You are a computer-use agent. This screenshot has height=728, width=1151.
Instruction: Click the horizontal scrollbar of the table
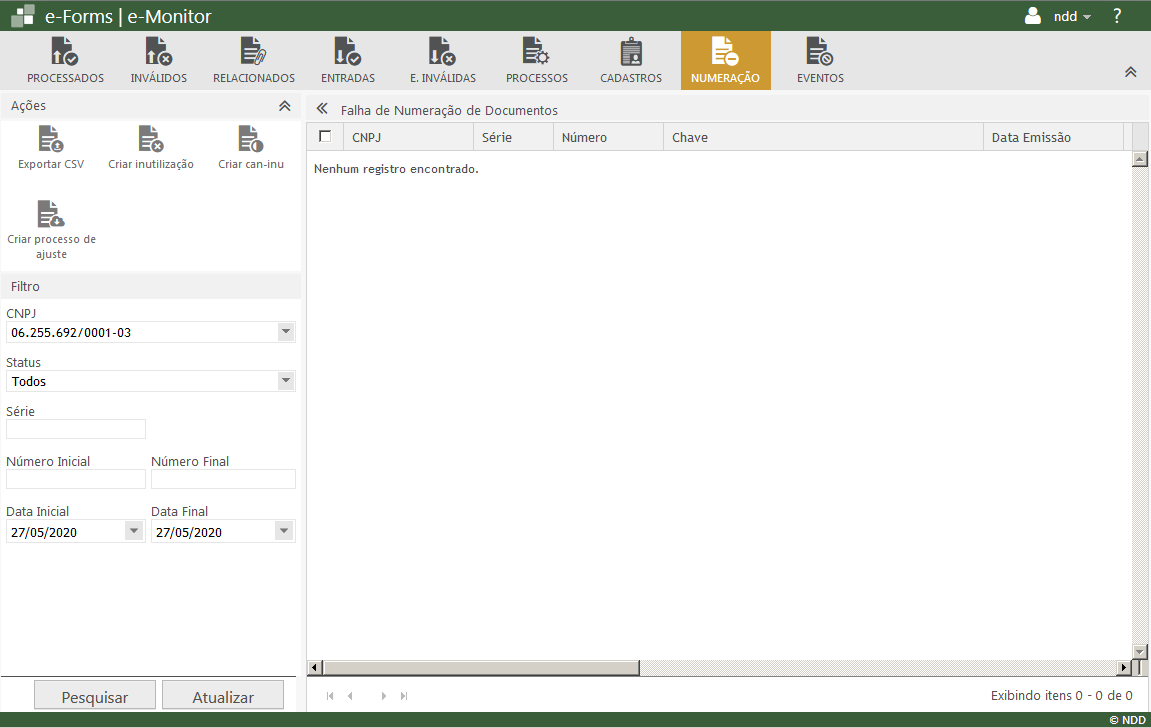[480, 668]
